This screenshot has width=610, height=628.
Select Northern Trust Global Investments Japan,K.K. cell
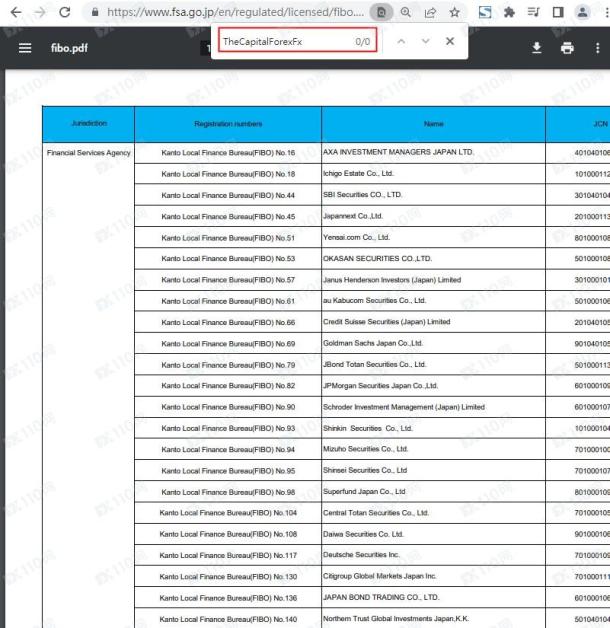tap(433, 619)
